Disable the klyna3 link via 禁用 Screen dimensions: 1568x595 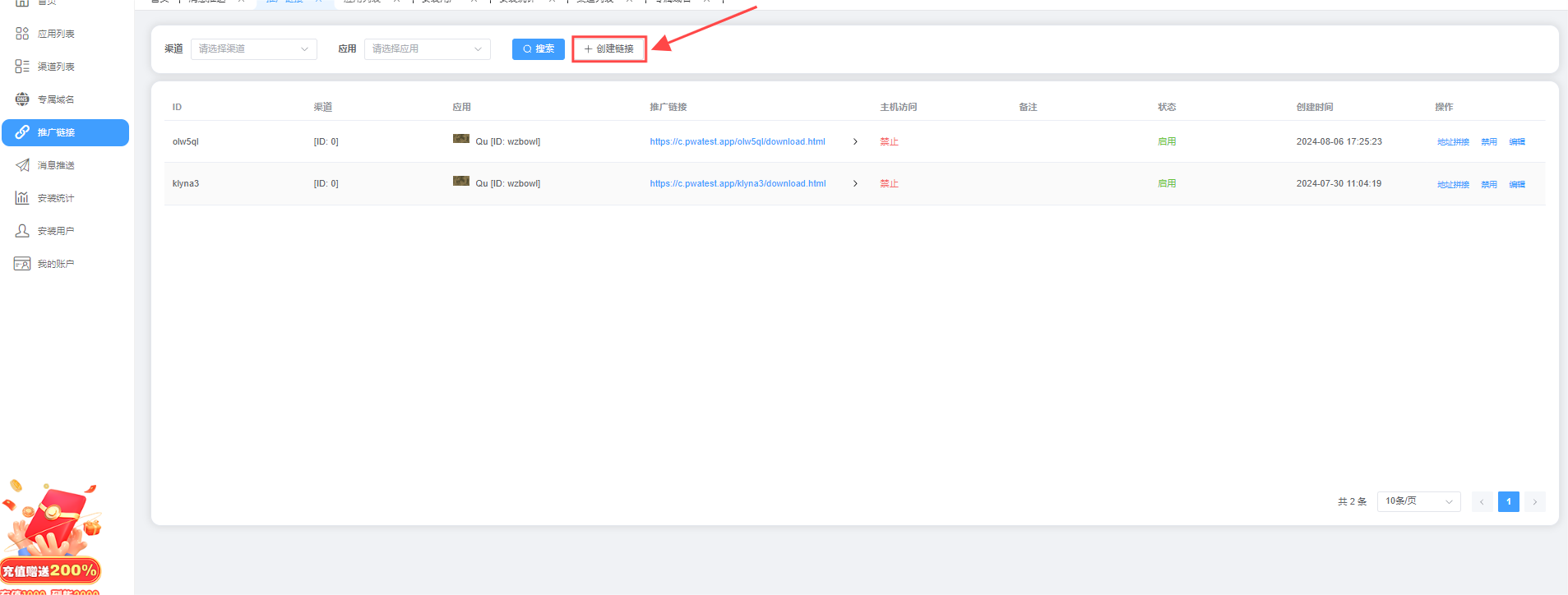(1489, 185)
